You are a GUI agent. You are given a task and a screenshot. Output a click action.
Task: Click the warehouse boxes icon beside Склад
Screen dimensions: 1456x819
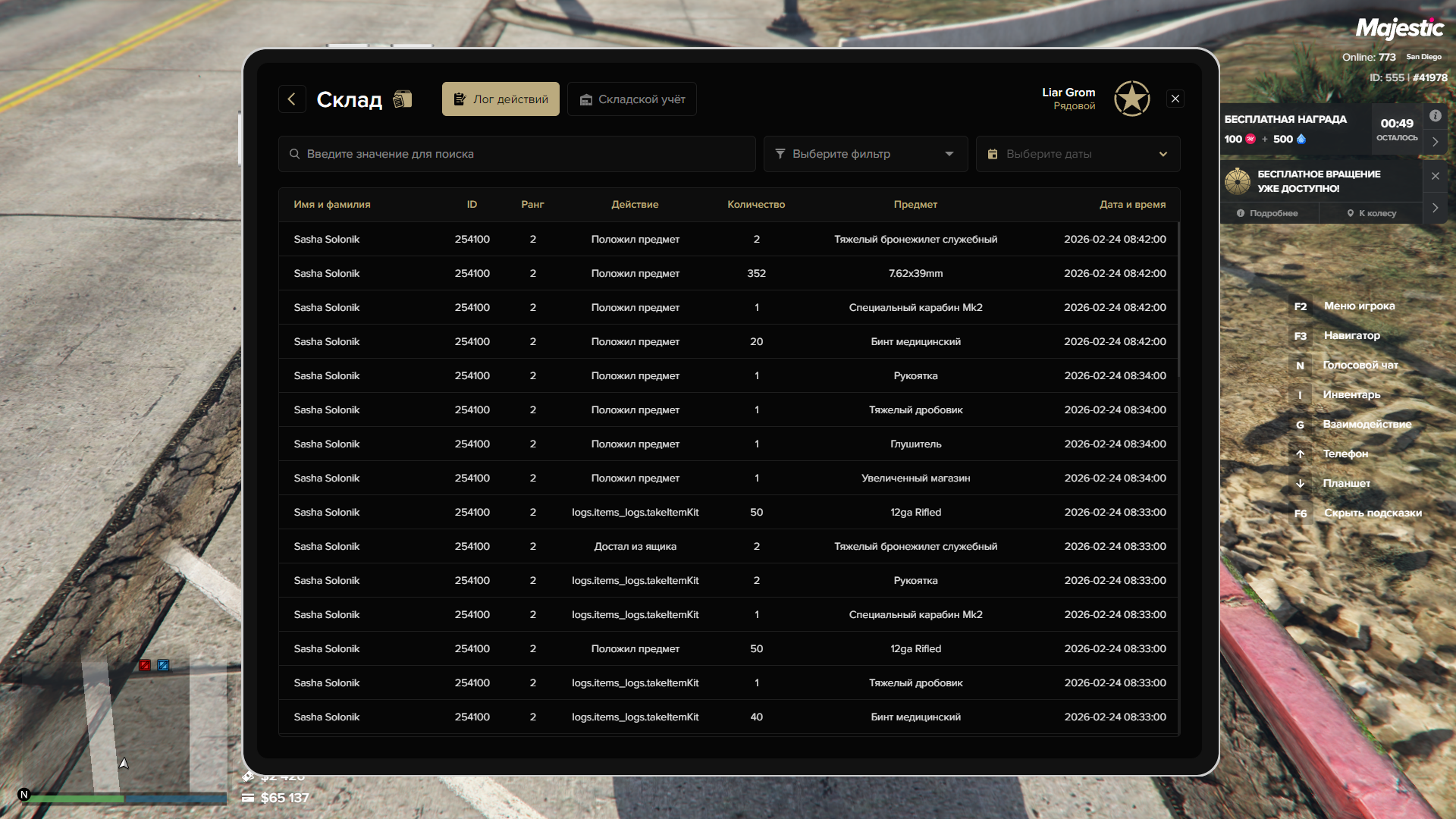tap(403, 99)
